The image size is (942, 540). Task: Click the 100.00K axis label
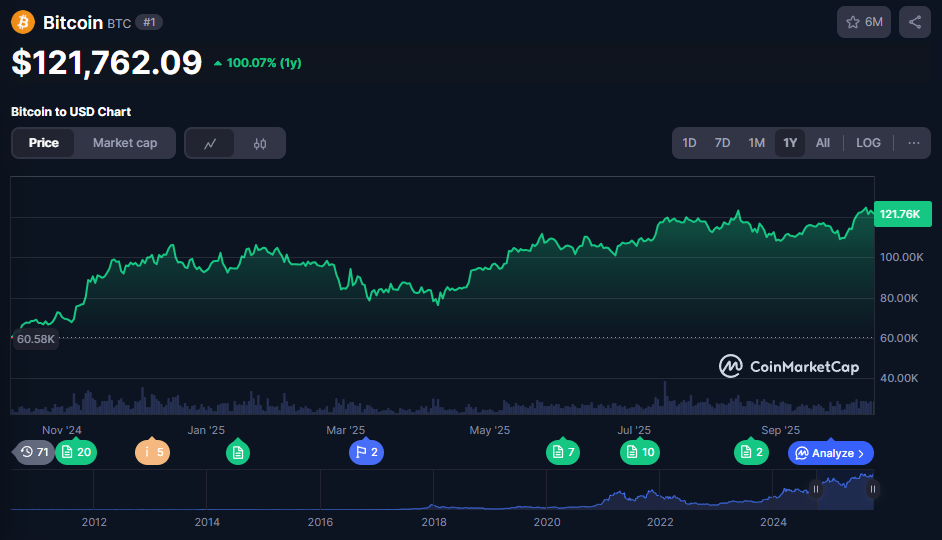(901, 257)
